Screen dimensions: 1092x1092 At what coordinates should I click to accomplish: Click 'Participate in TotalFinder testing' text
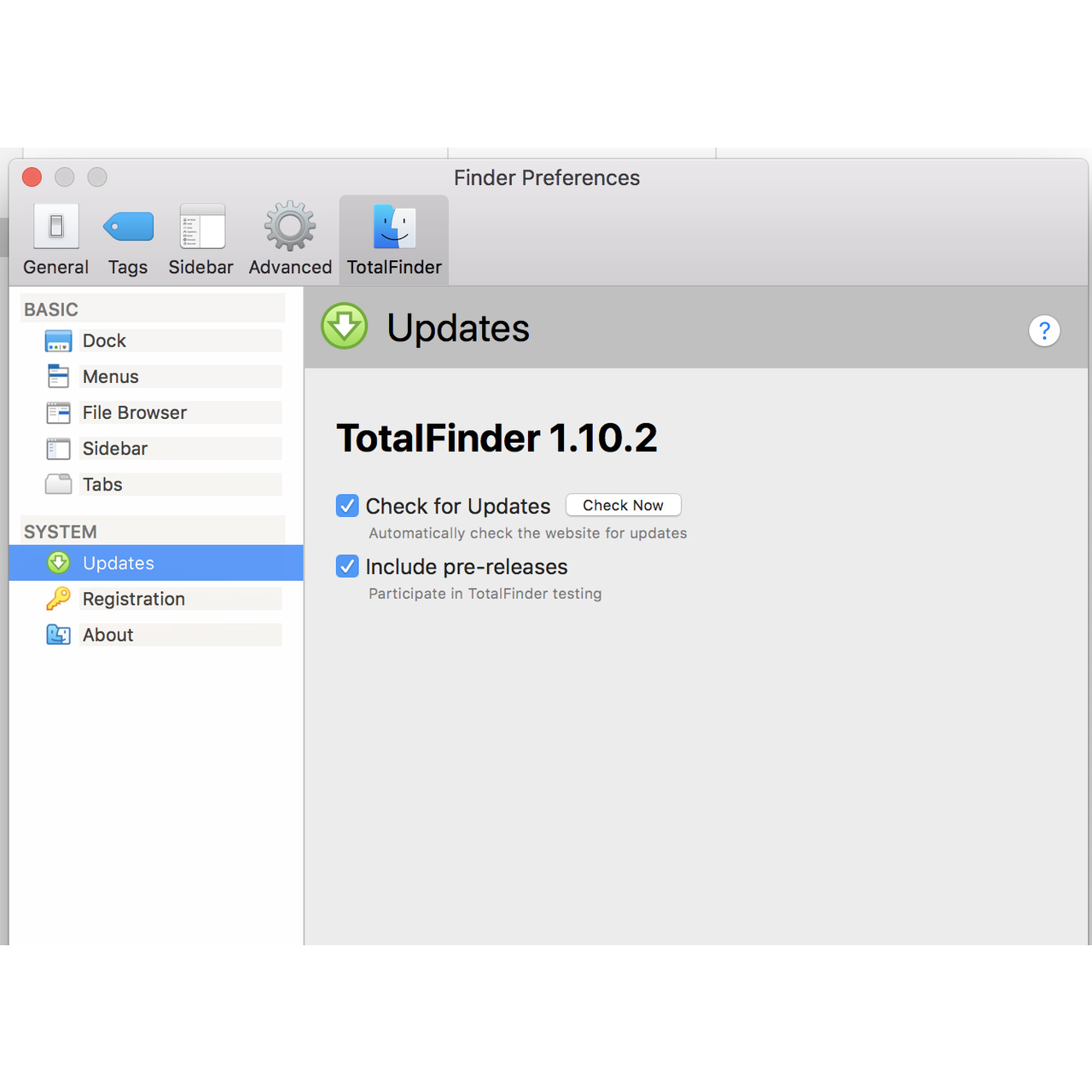(x=485, y=594)
